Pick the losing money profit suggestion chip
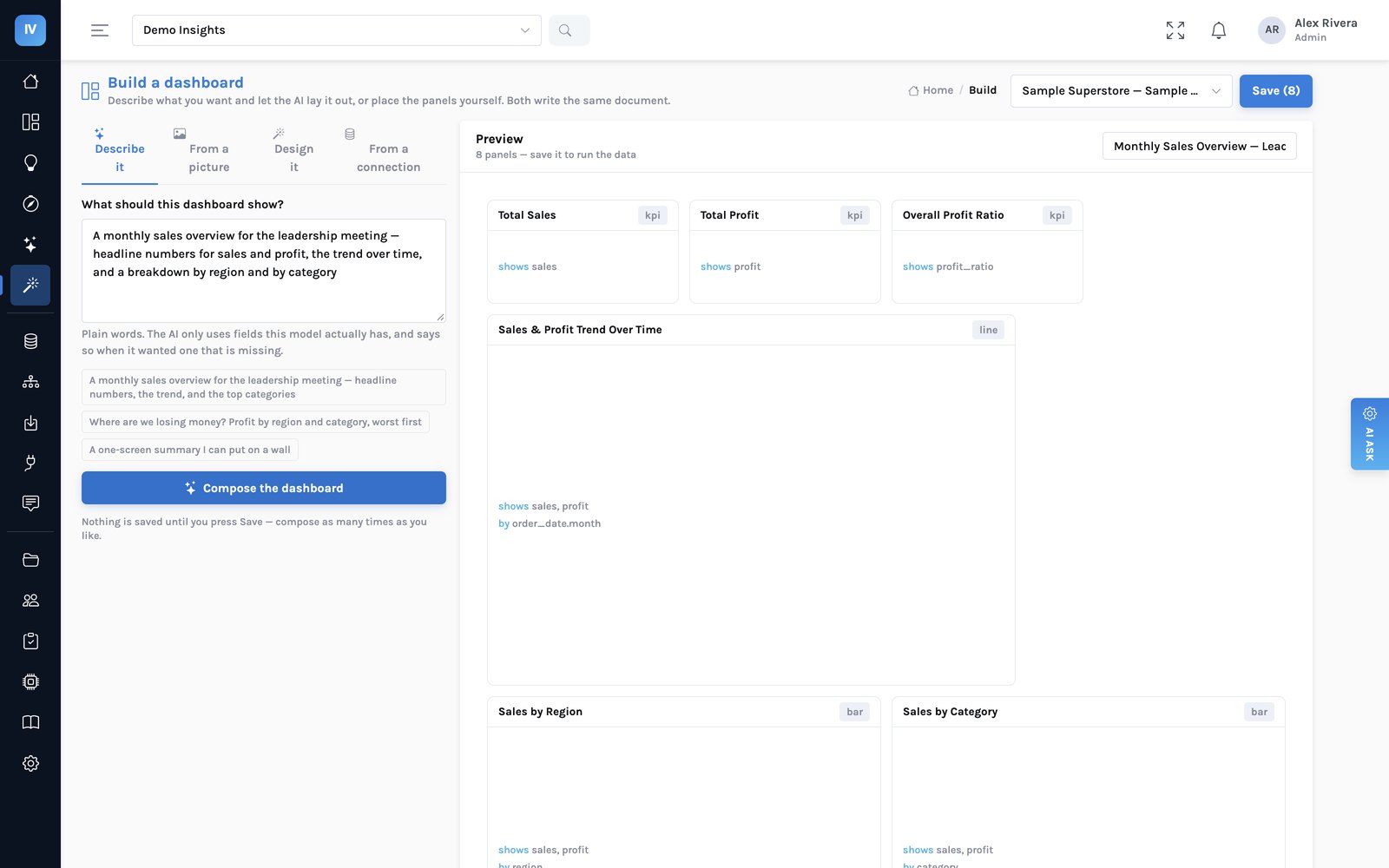 pos(255,422)
